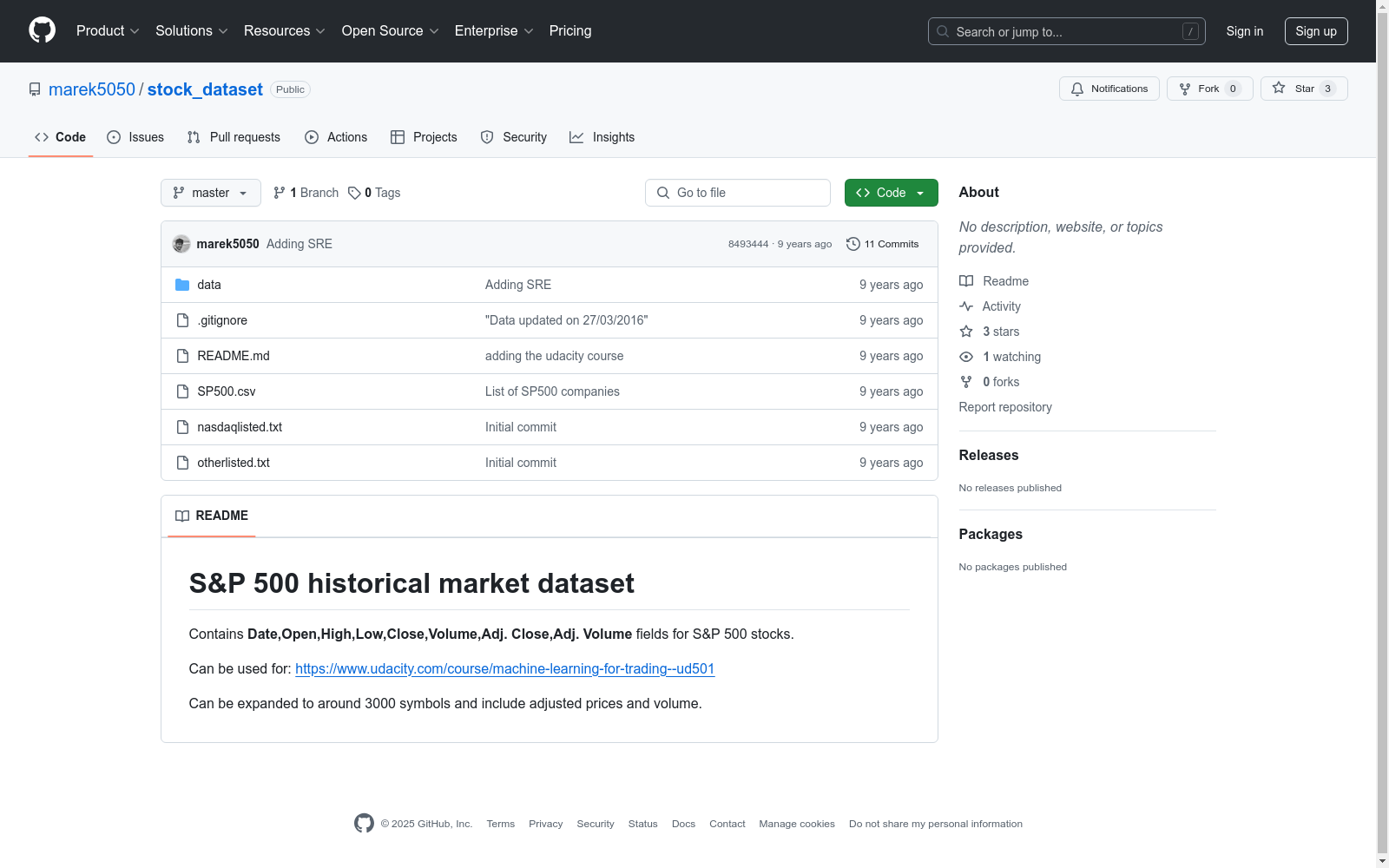
Task: Open README.md file
Action: 234,356
